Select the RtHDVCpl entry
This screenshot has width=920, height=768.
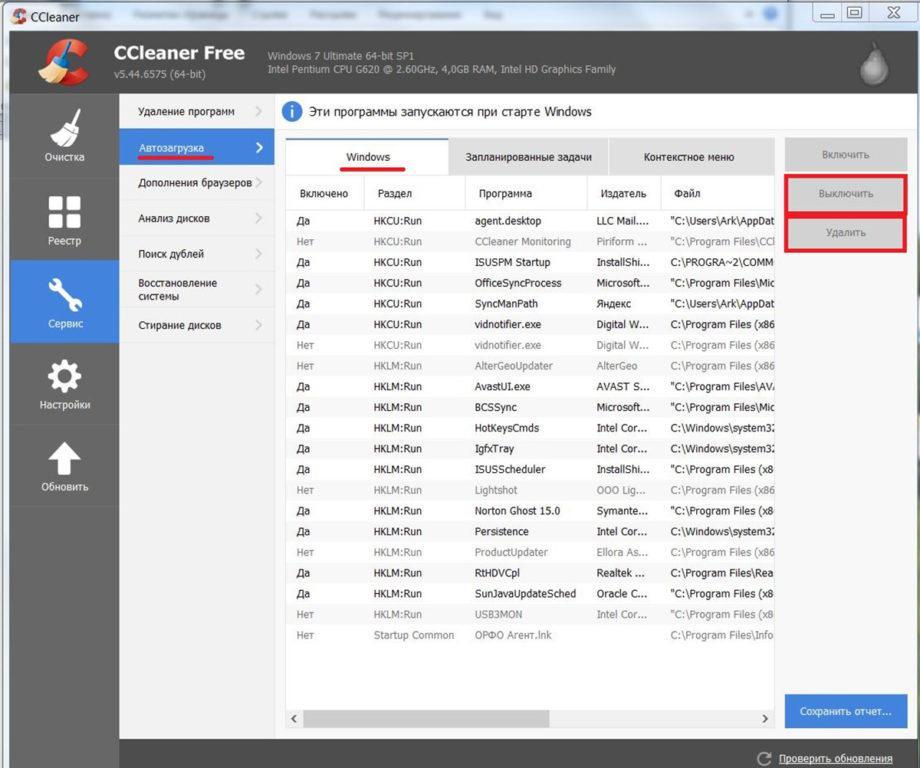[x=530, y=573]
